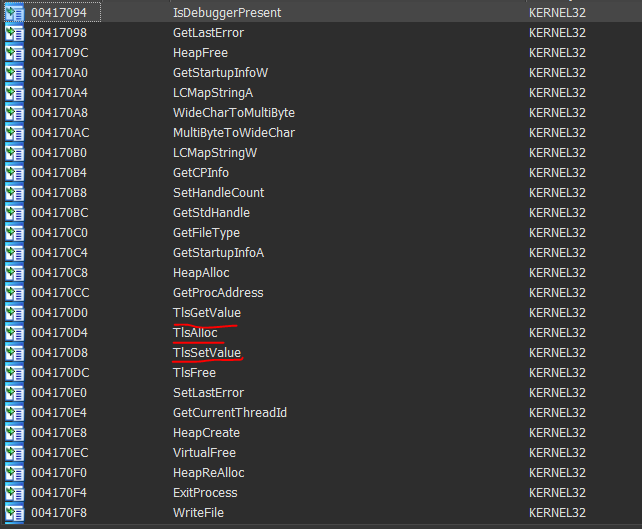The width and height of the screenshot is (642, 529).
Task: Click address 004170BC
Action: 60,213
